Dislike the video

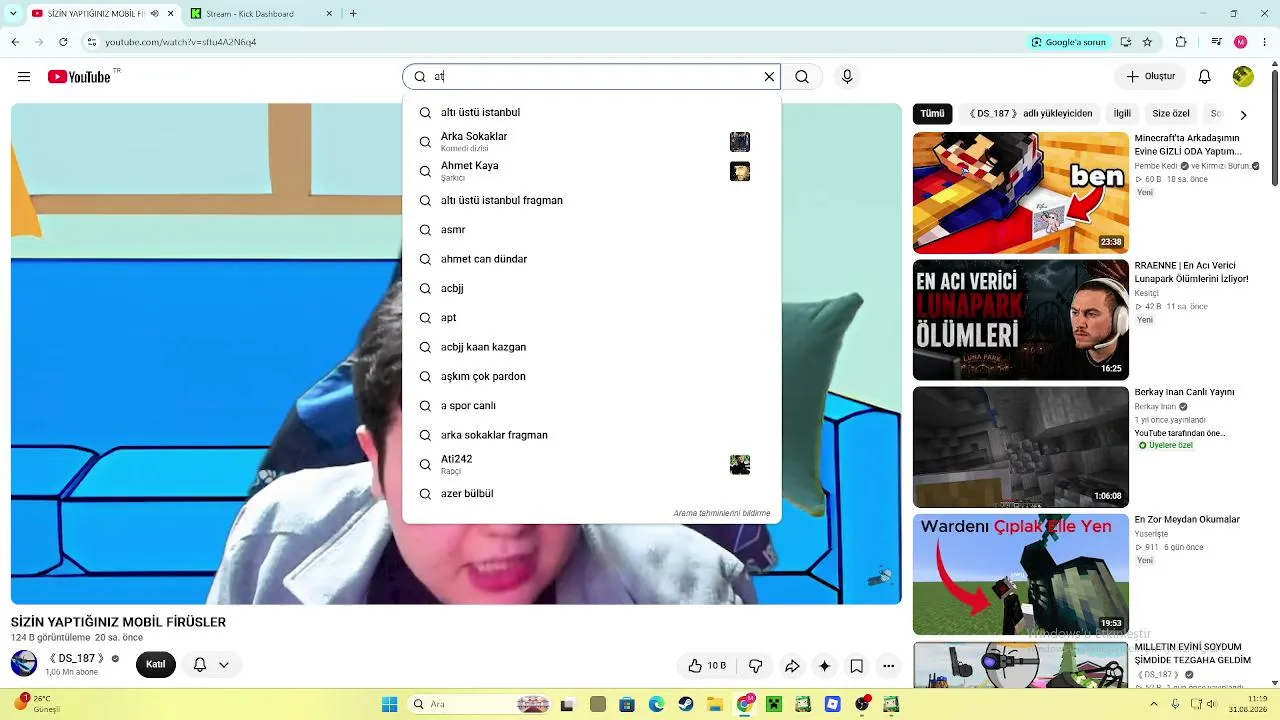[x=756, y=666]
